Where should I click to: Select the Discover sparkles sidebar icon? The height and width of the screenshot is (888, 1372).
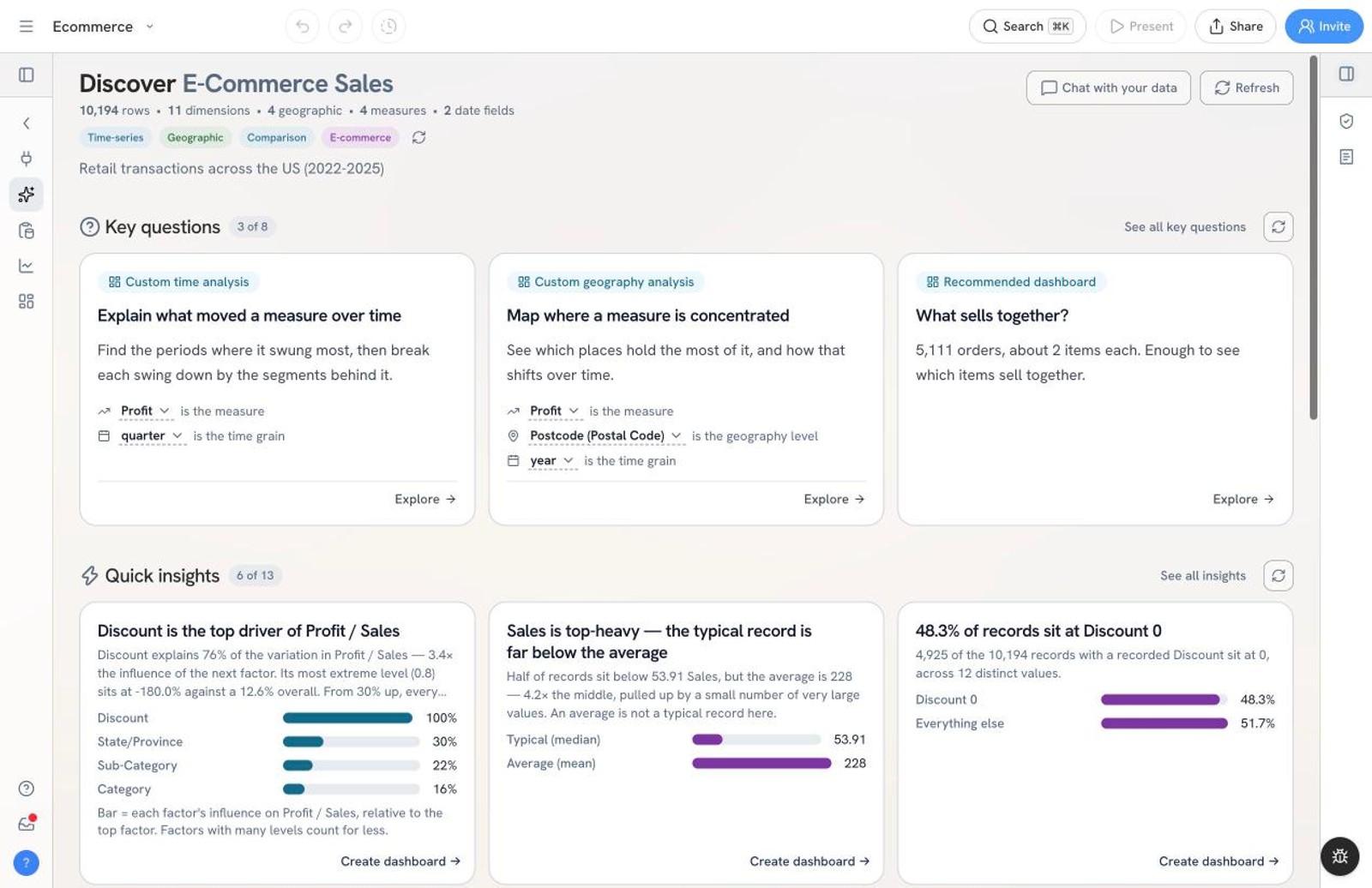[x=27, y=195]
